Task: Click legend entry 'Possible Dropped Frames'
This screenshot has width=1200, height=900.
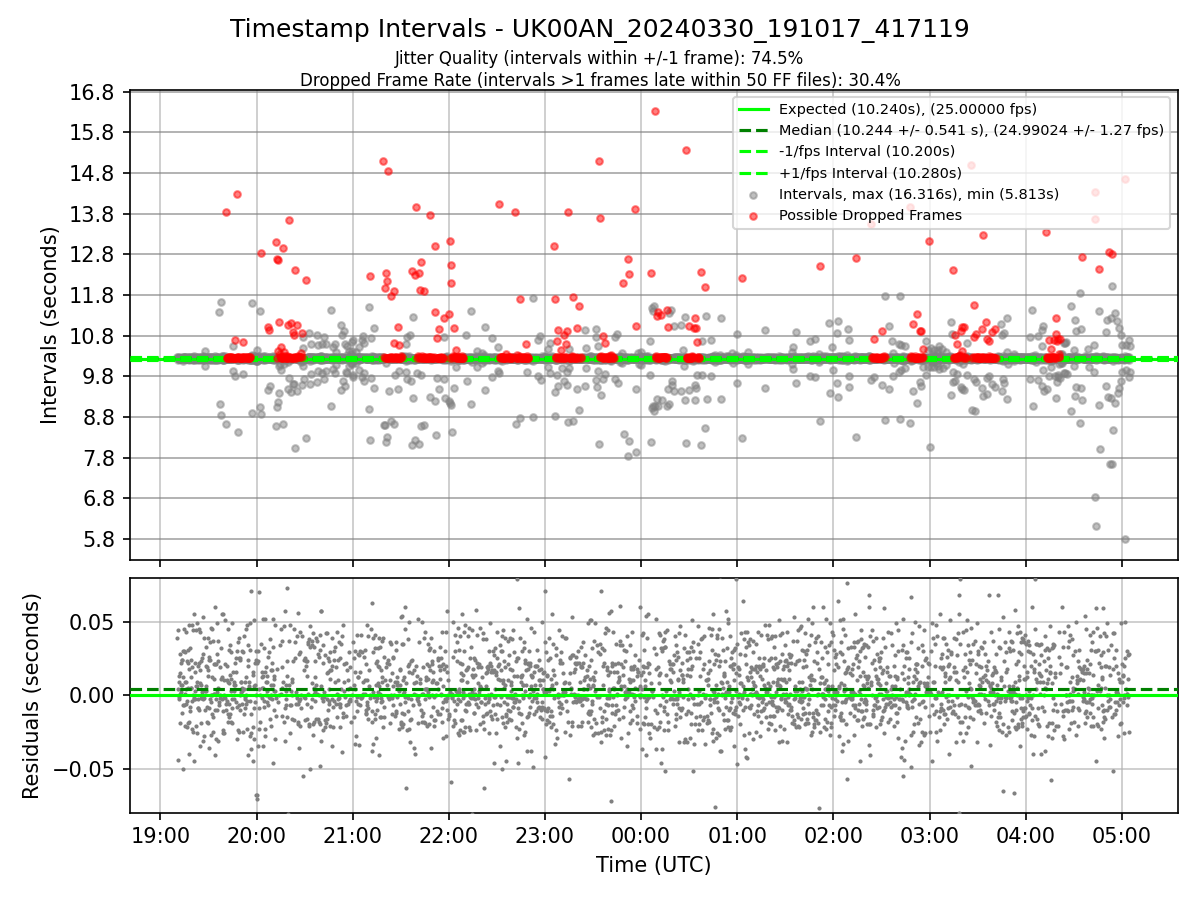Action: pyautogui.click(x=870, y=215)
